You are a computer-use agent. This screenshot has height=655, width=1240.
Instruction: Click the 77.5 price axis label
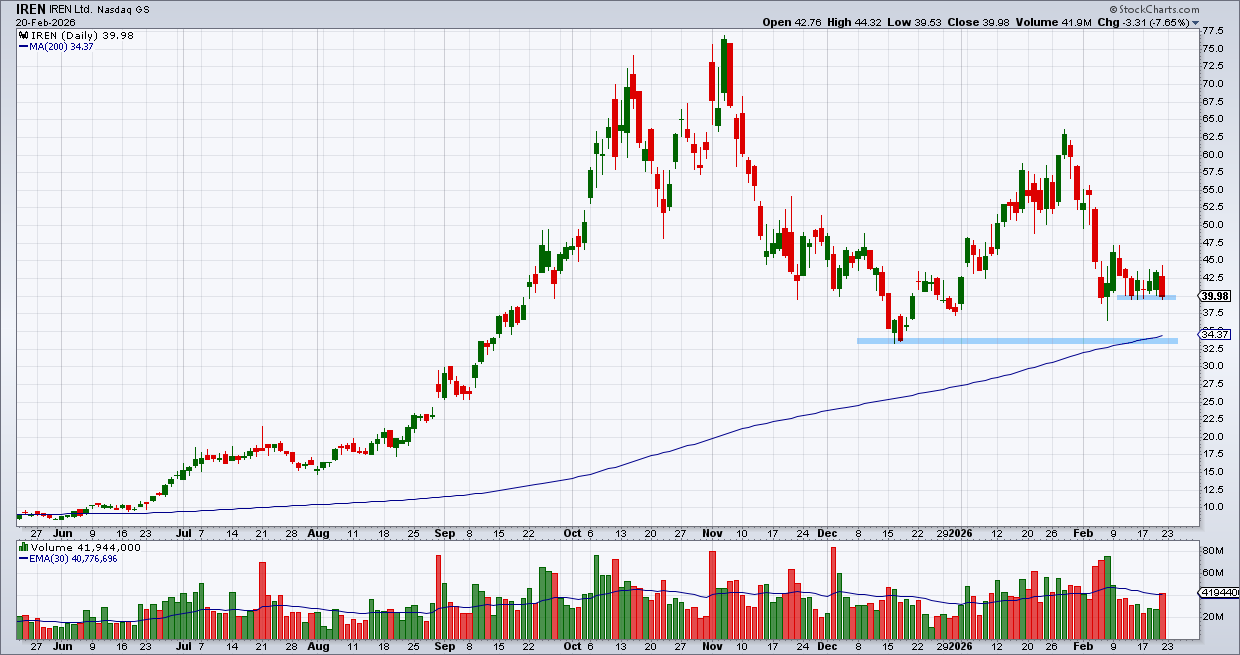click(1214, 31)
